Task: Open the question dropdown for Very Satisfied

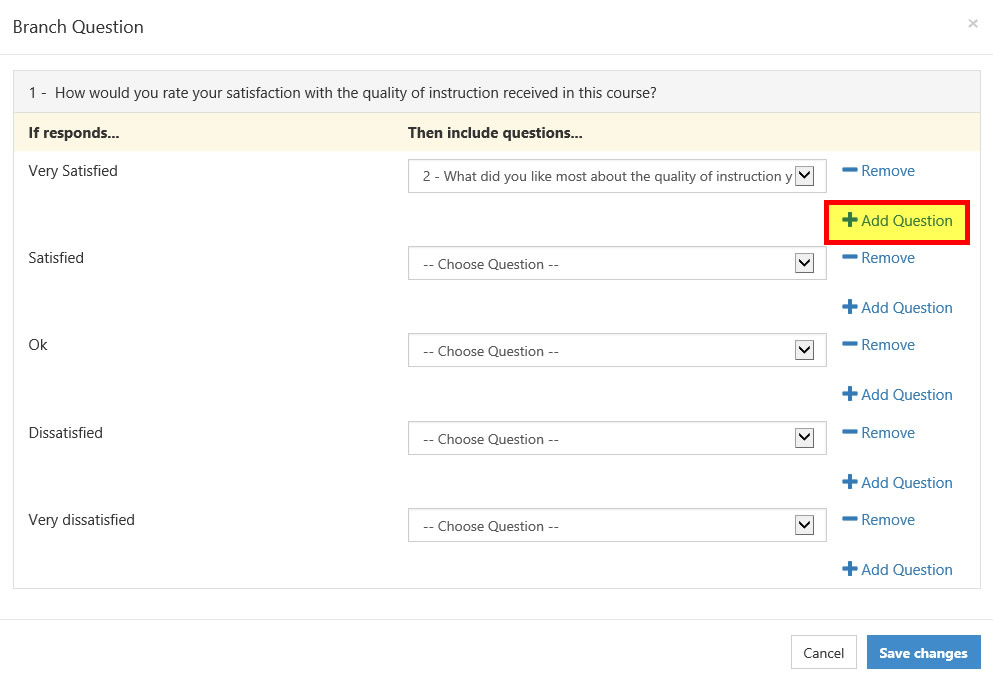Action: pyautogui.click(x=804, y=175)
